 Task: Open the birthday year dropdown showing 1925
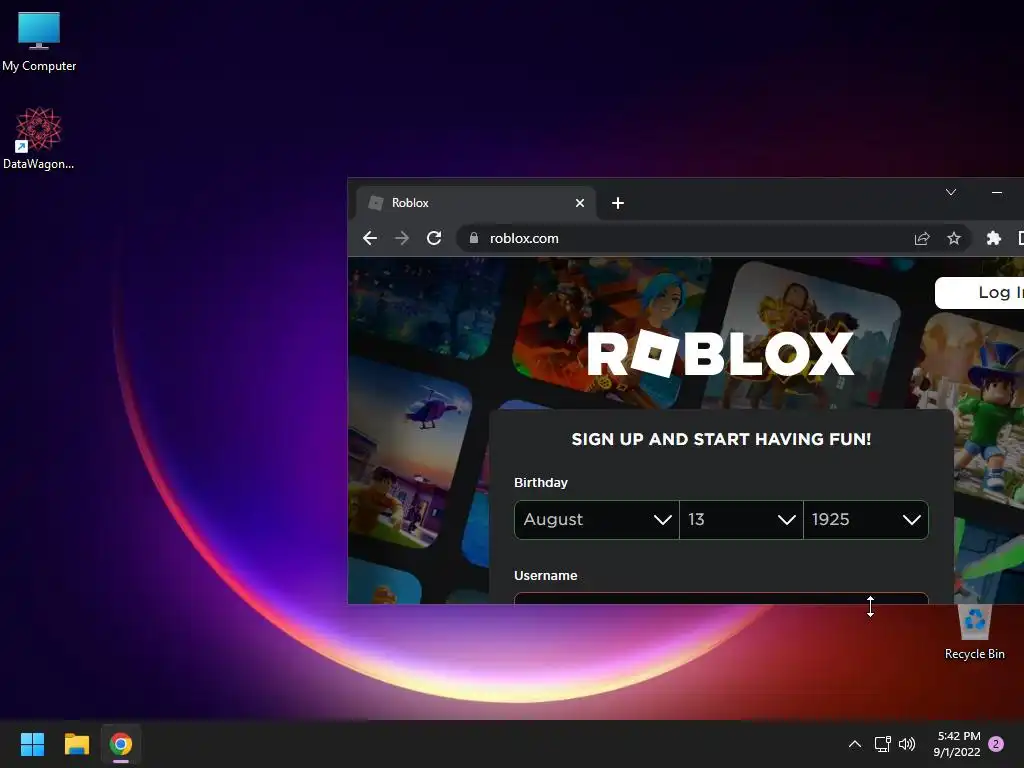(866, 520)
